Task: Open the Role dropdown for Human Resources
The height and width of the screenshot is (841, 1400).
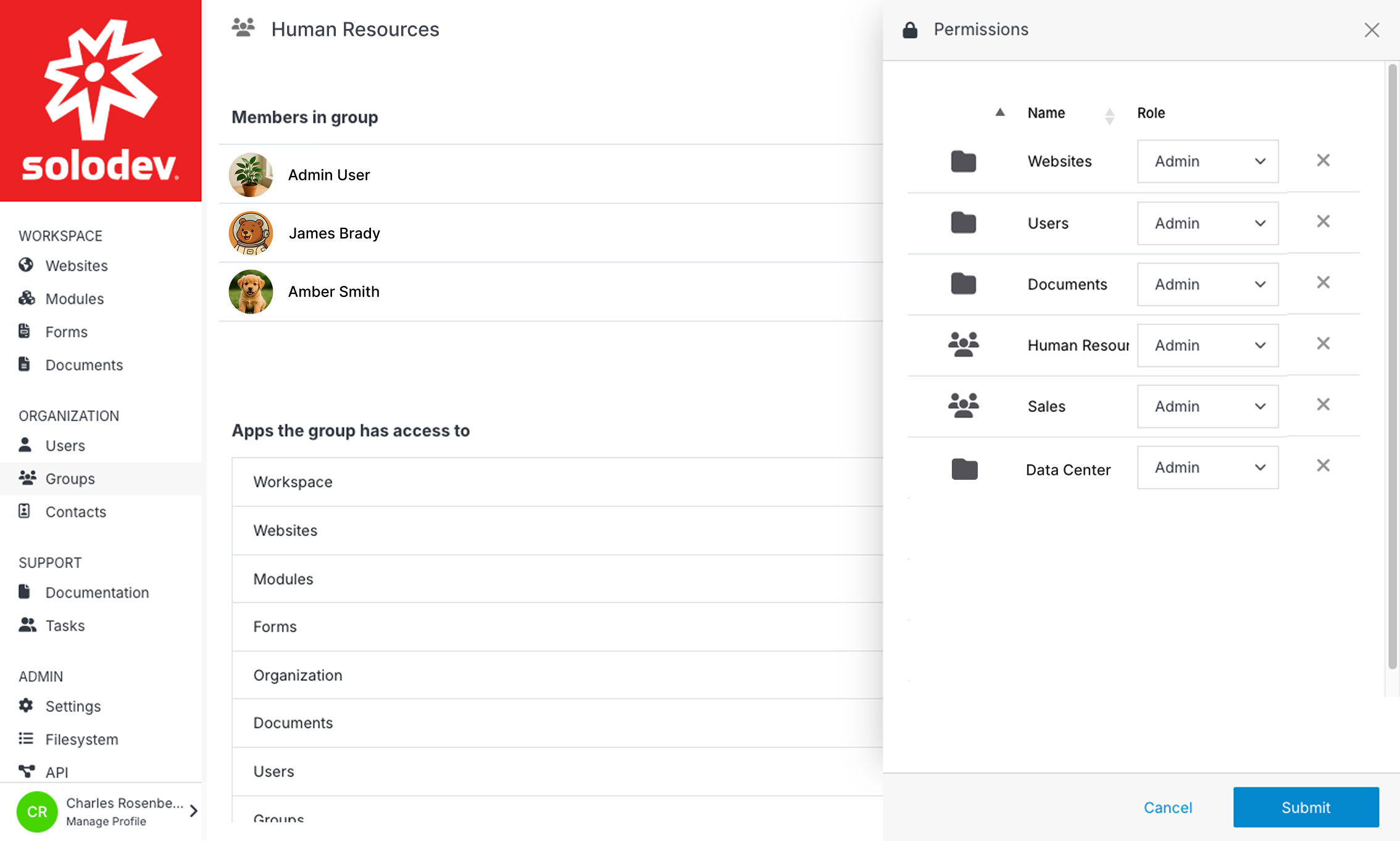Action: pos(1207,345)
